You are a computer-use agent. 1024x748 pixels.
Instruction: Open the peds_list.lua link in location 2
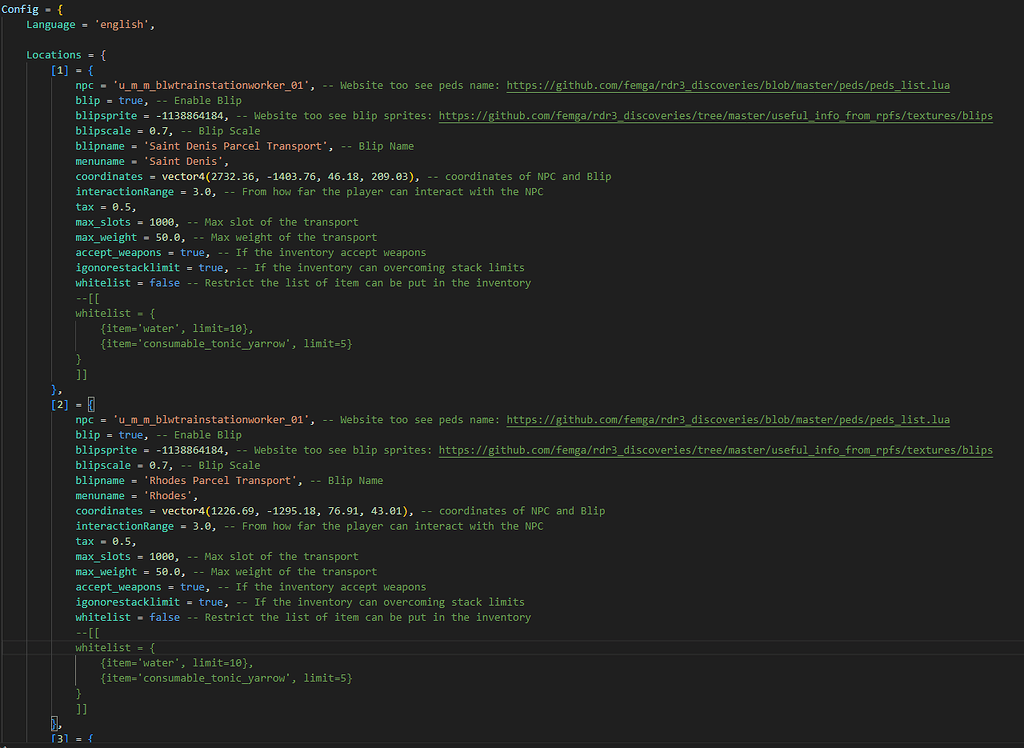coord(728,420)
